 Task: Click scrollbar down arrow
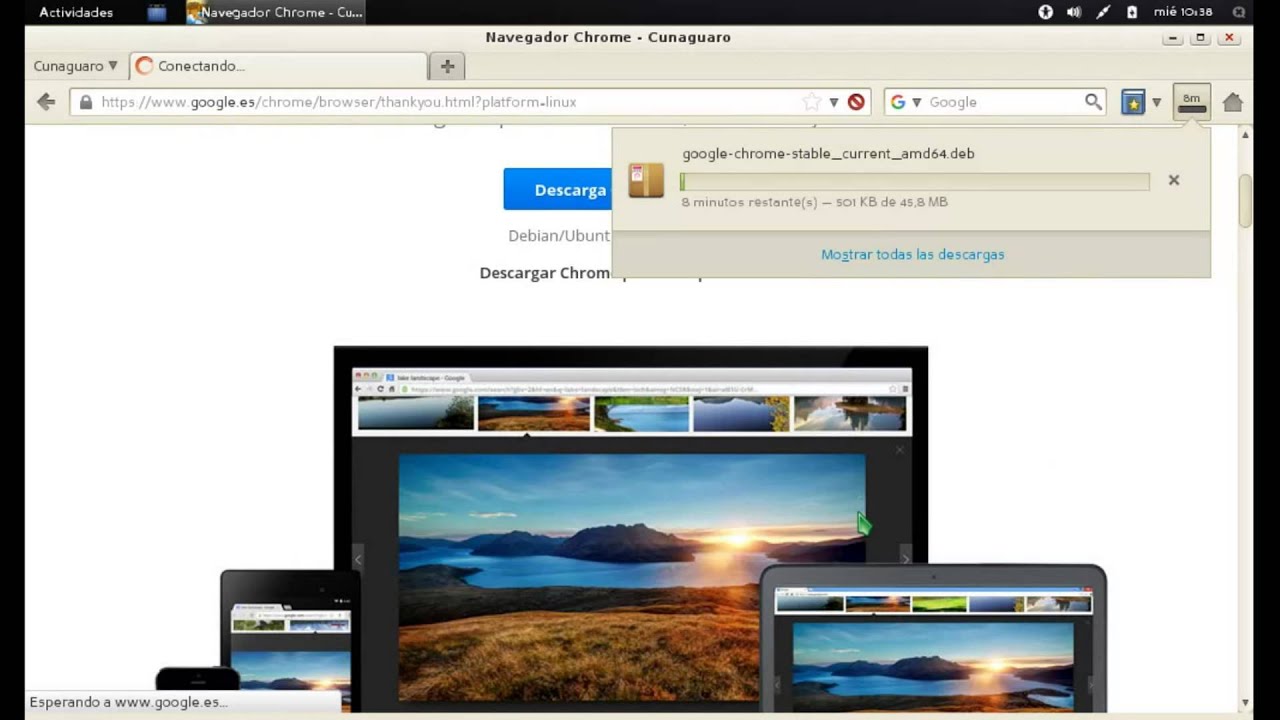click(1245, 703)
